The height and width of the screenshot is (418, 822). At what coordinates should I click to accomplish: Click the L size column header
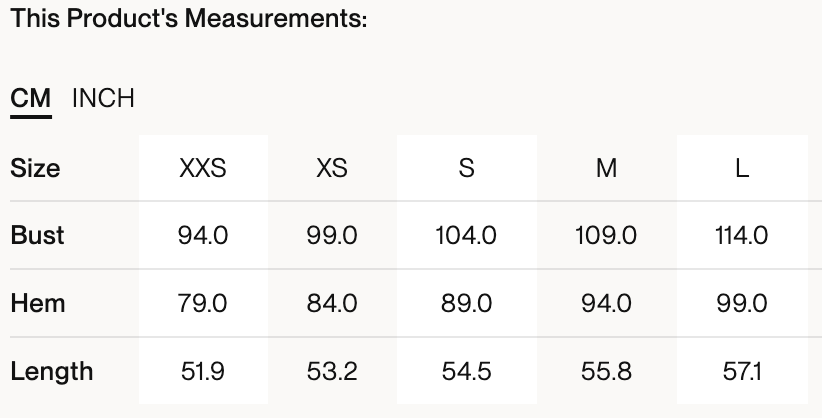tap(742, 168)
